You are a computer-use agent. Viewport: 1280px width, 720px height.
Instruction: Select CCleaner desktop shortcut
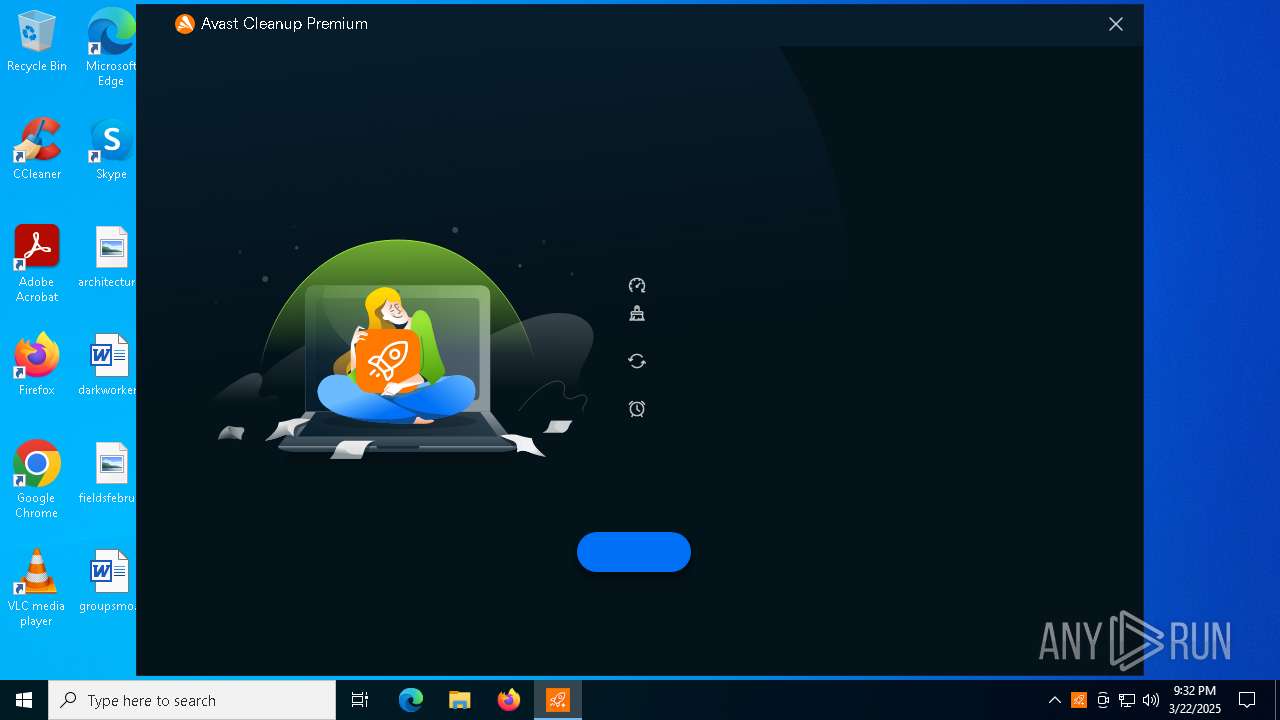(x=37, y=149)
